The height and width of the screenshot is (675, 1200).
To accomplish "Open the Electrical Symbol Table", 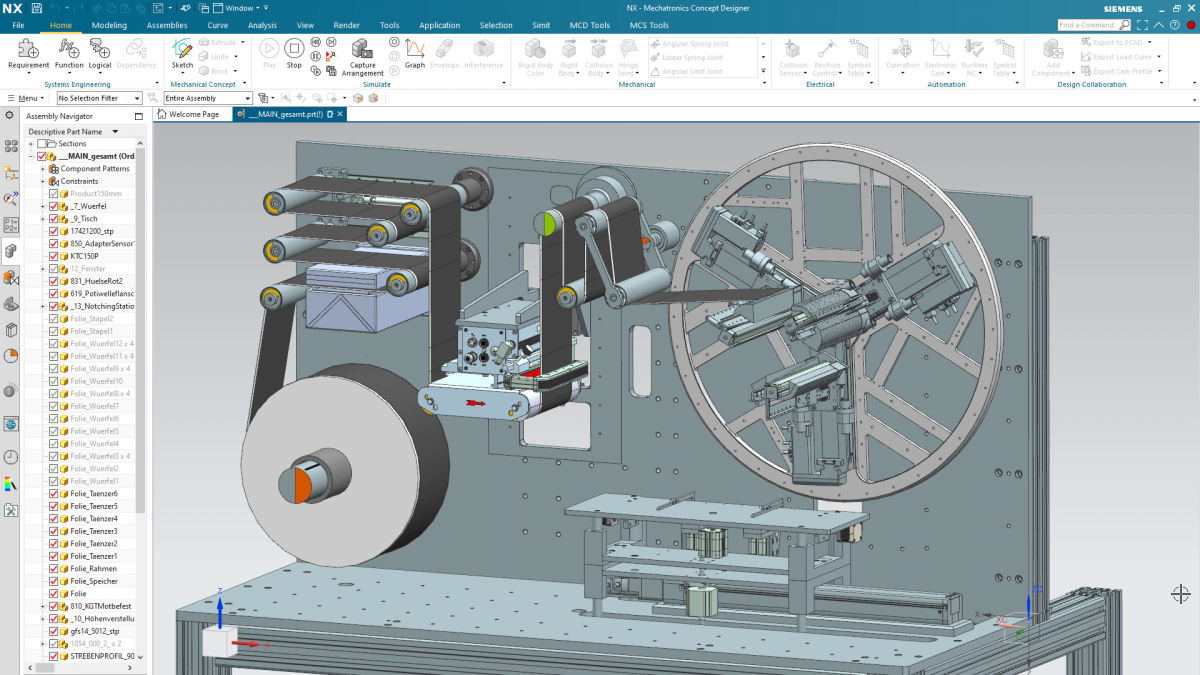I will (x=859, y=58).
